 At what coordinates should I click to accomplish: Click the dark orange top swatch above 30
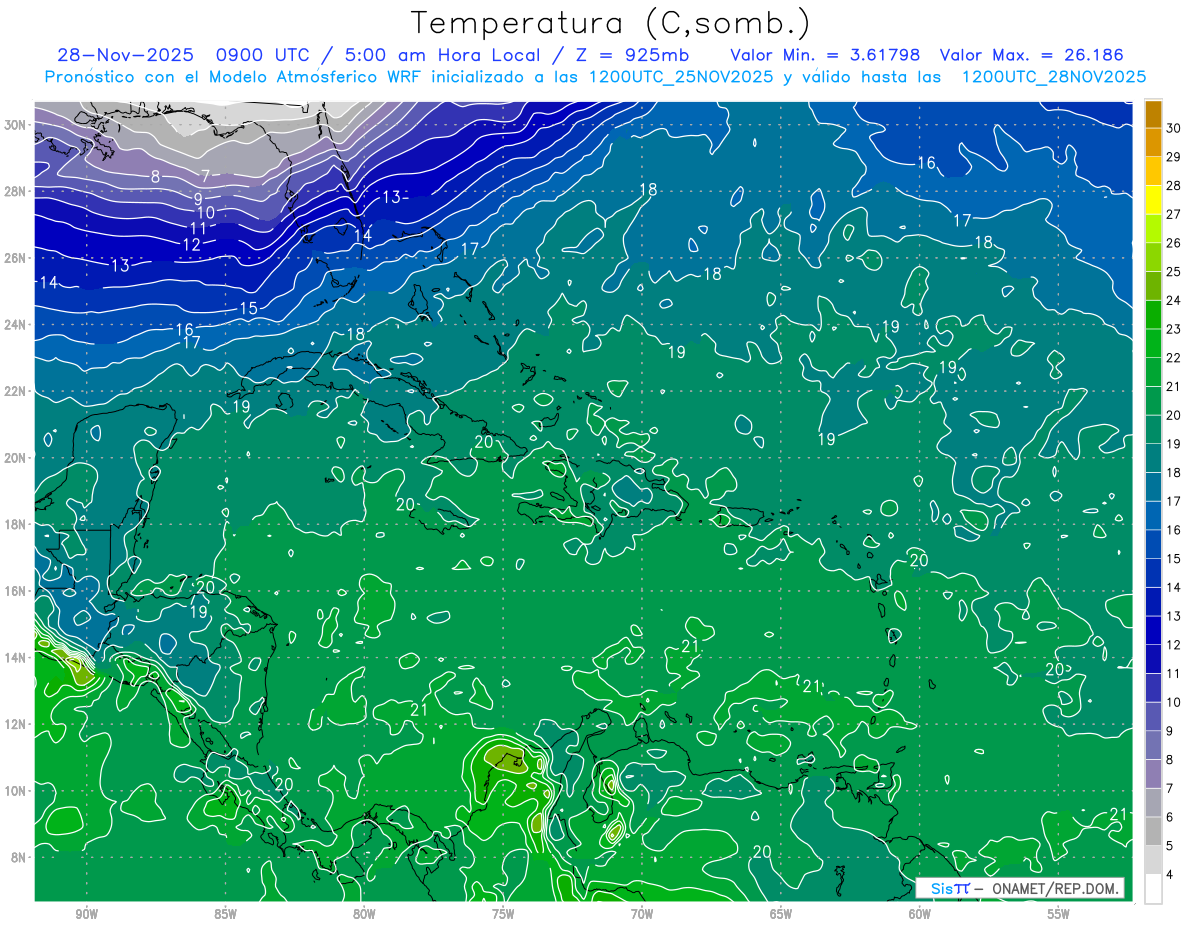point(1154,113)
